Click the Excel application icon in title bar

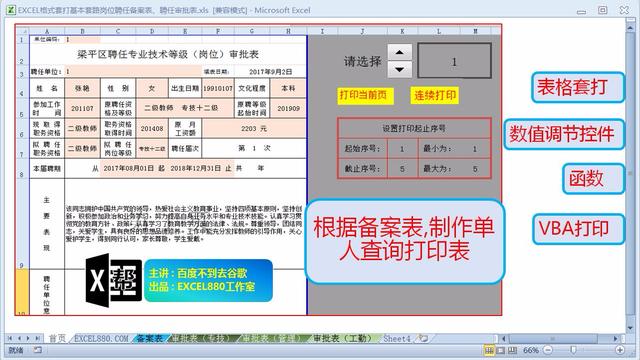(11, 10)
